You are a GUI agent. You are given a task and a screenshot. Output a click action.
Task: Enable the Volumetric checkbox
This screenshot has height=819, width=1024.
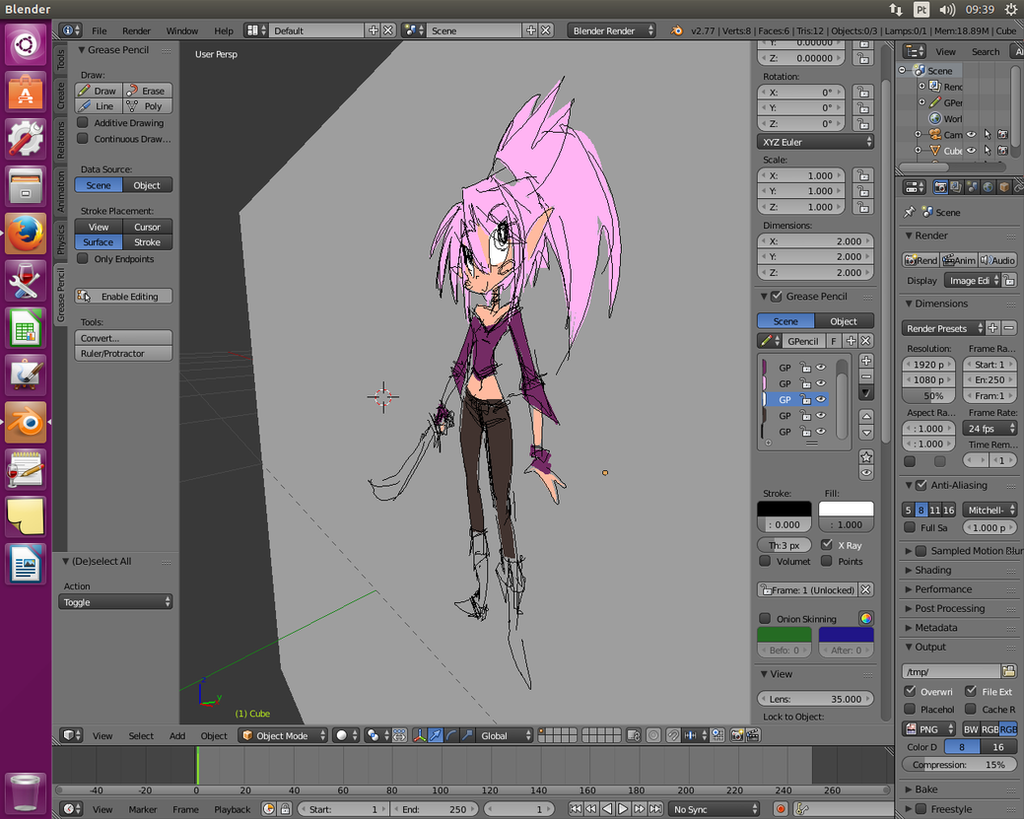765,561
